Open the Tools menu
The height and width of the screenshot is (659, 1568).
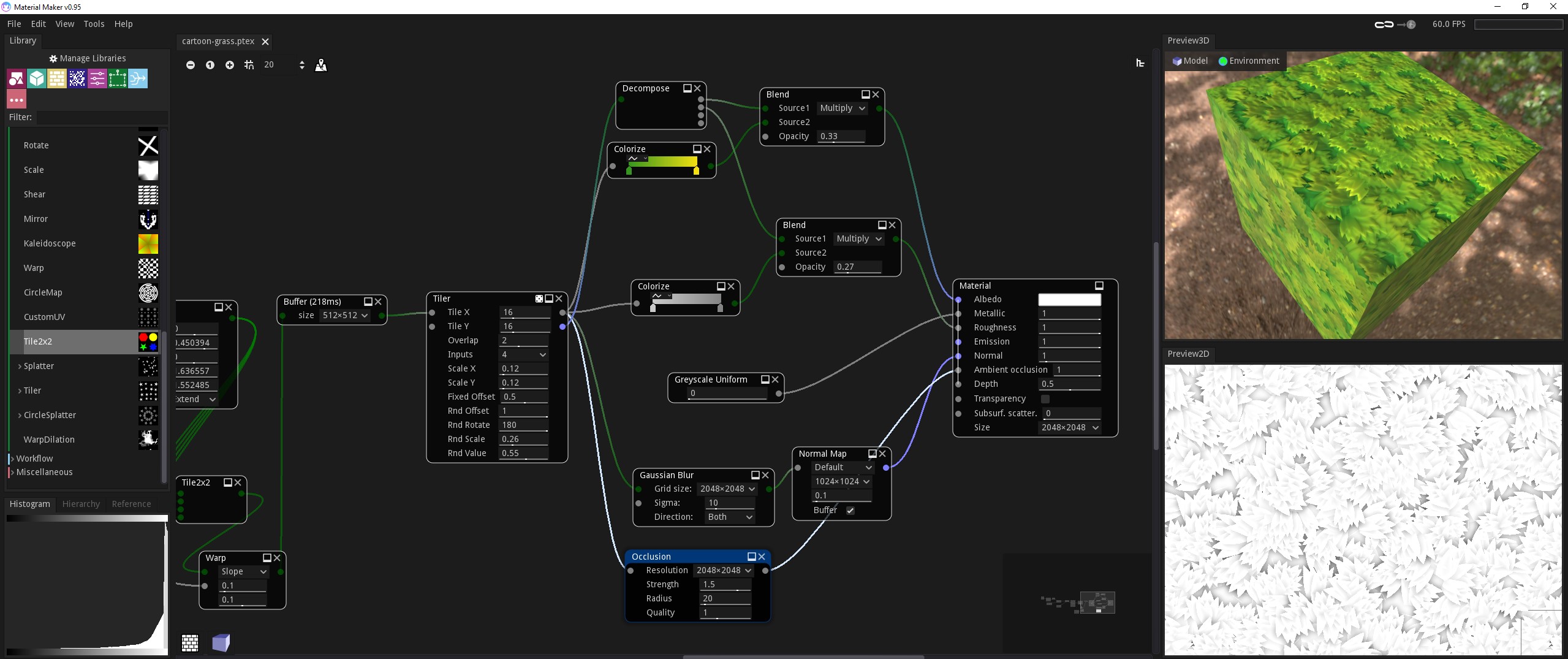click(x=94, y=24)
